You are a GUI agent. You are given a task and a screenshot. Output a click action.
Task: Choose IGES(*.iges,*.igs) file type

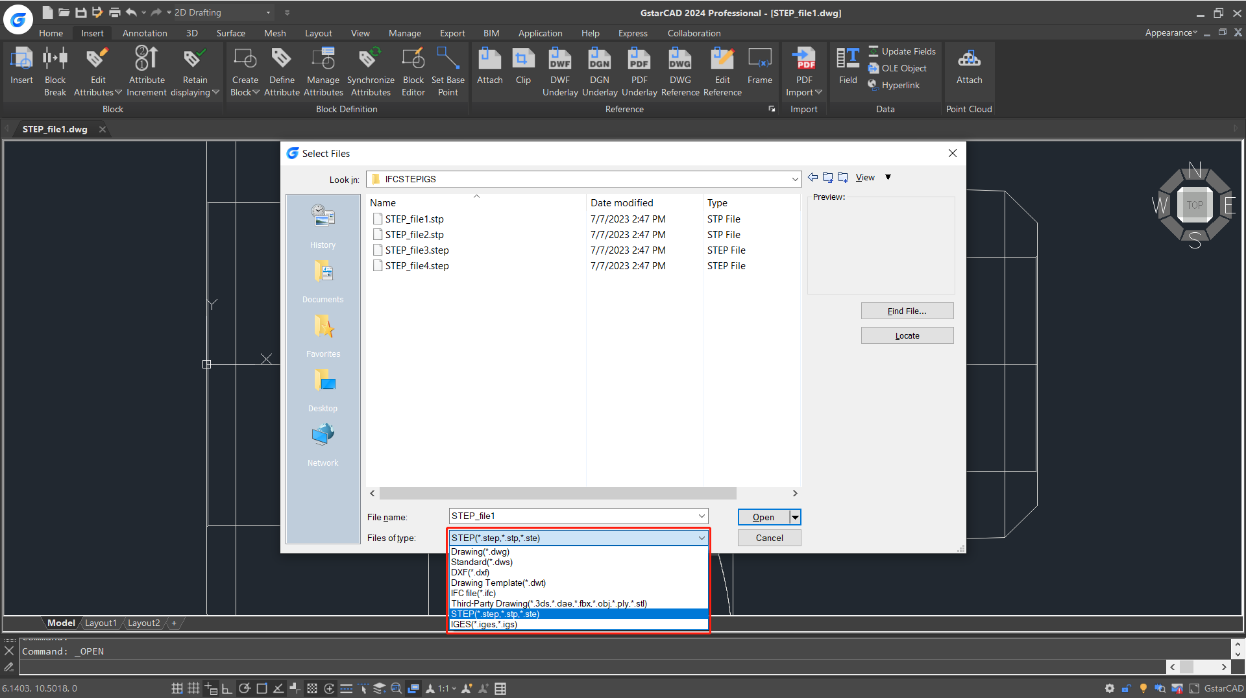click(x=578, y=625)
